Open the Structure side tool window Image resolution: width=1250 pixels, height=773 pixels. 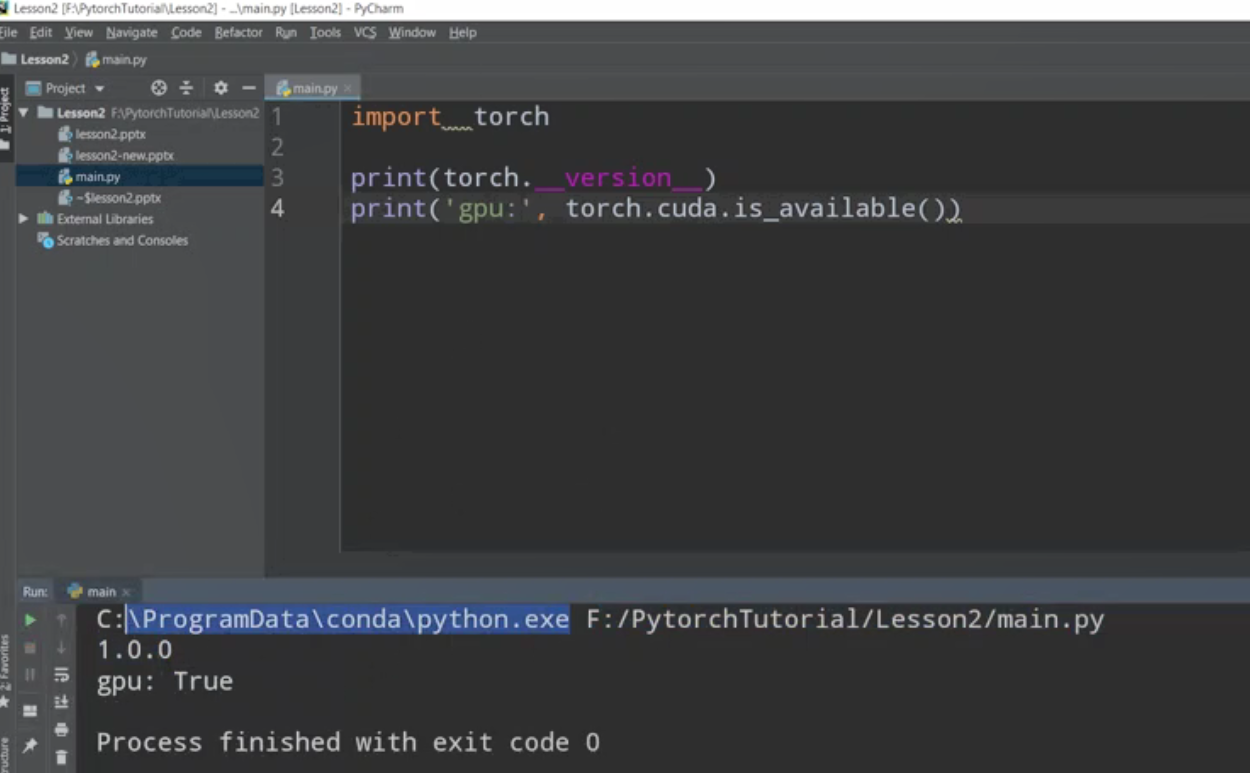click(x=5, y=755)
